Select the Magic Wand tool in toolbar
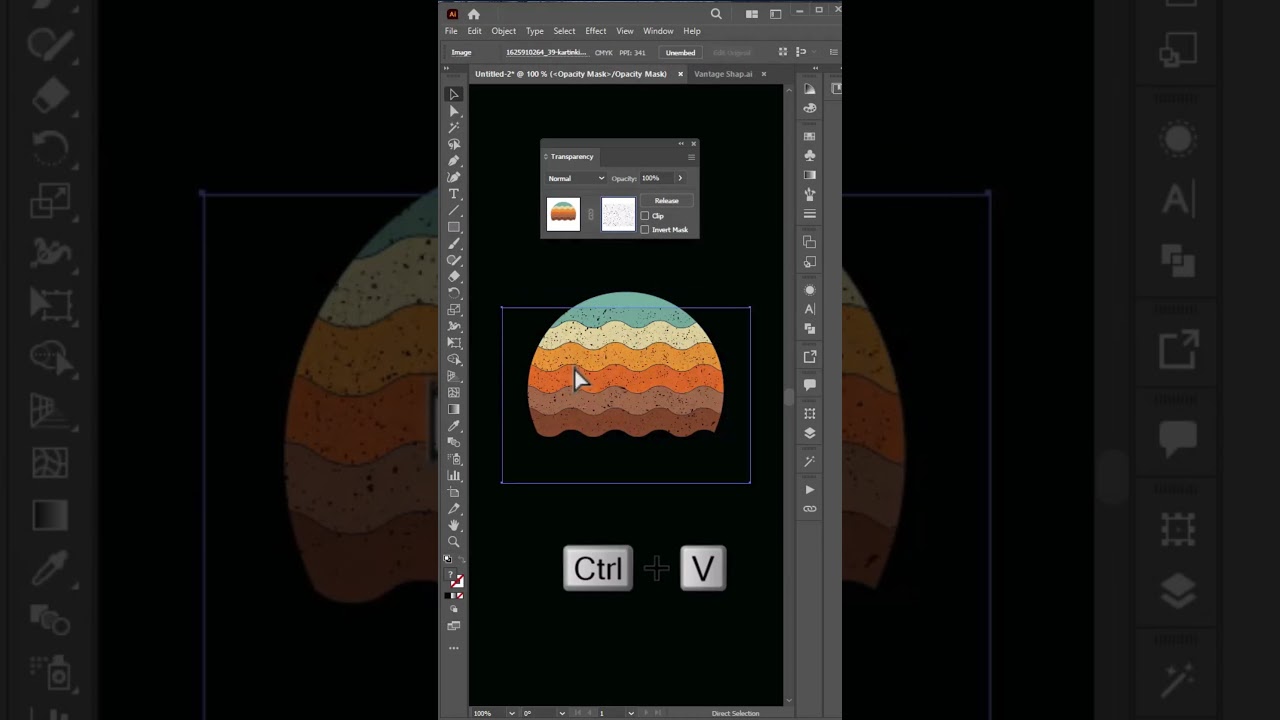The width and height of the screenshot is (1280, 720). (454, 128)
